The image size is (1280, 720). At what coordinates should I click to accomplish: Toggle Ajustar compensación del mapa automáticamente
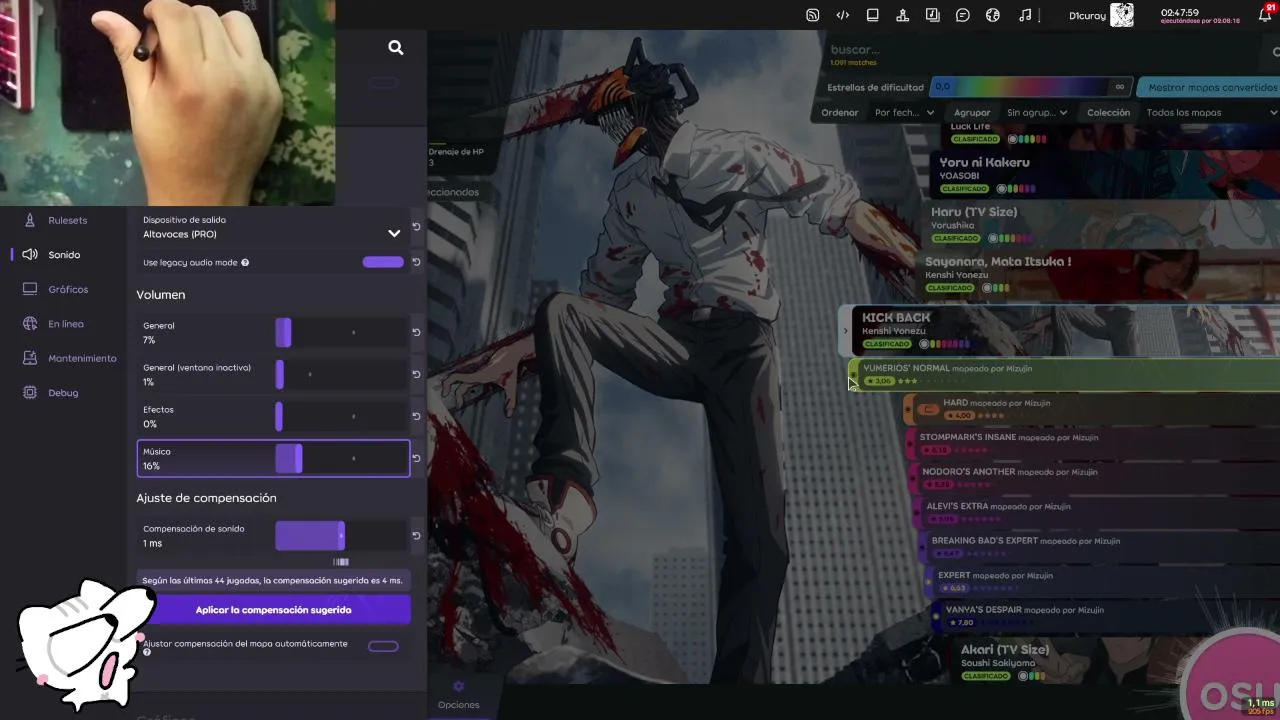pos(383,646)
